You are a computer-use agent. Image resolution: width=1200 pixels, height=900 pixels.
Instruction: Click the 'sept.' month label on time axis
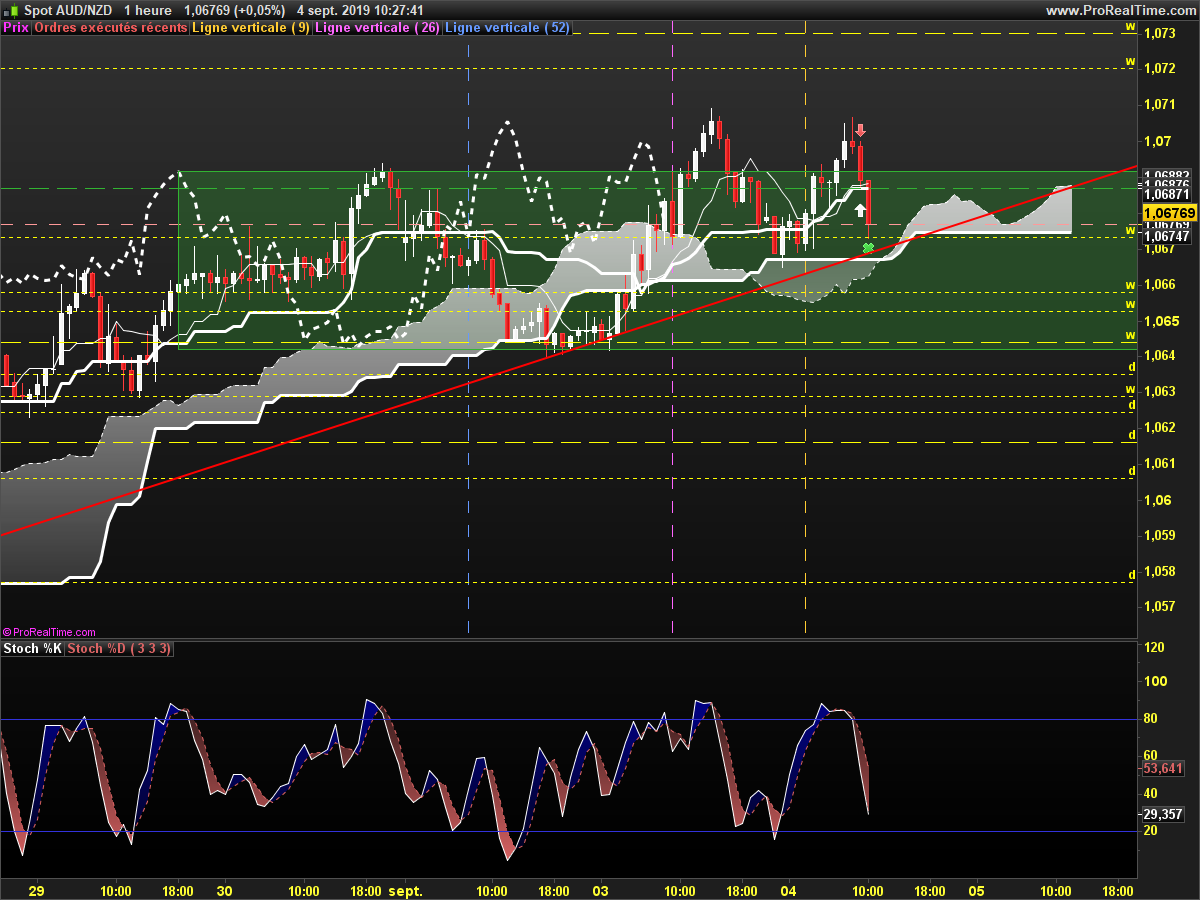pyautogui.click(x=406, y=890)
